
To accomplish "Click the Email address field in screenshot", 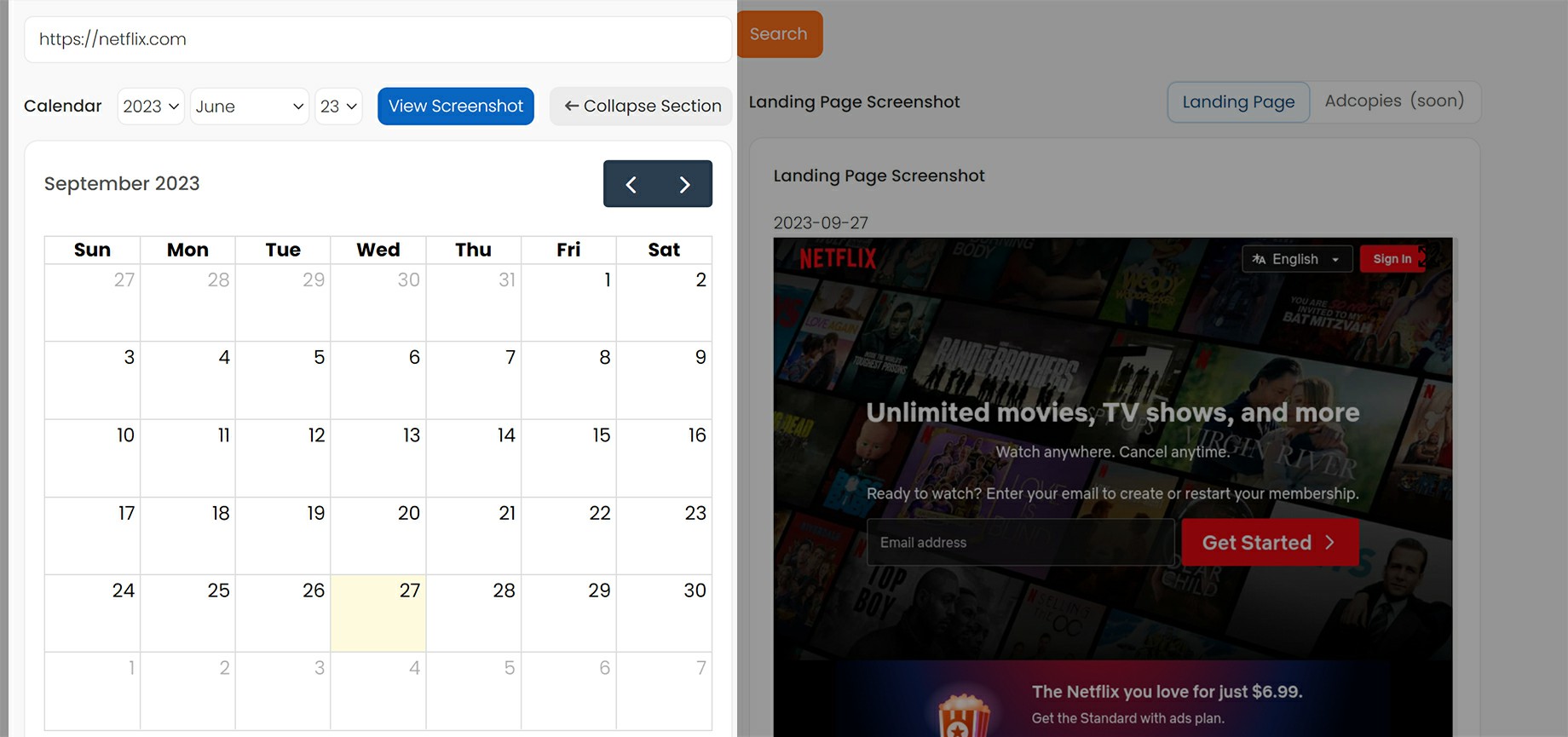I will click(1020, 543).
